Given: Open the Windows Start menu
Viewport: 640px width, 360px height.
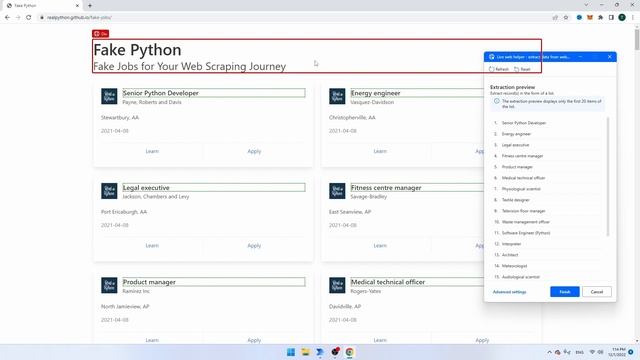Looking at the screenshot, I should click(x=291, y=352).
